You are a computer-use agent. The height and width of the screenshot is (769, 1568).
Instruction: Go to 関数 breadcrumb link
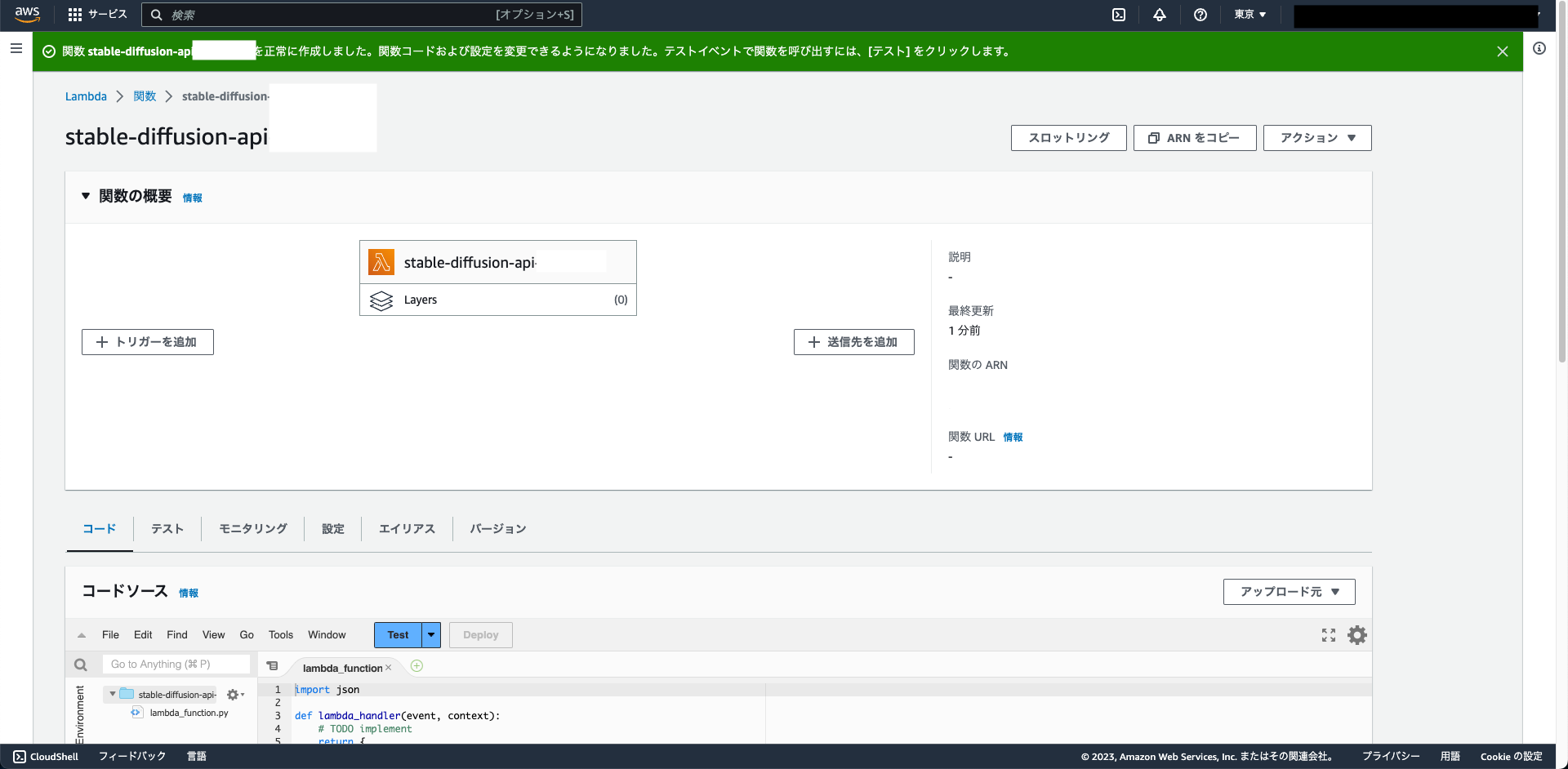point(145,96)
